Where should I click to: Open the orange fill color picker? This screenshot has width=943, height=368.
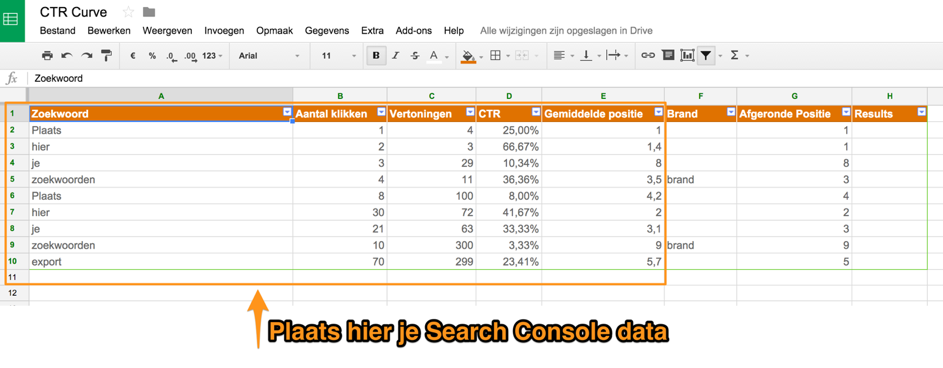[468, 56]
